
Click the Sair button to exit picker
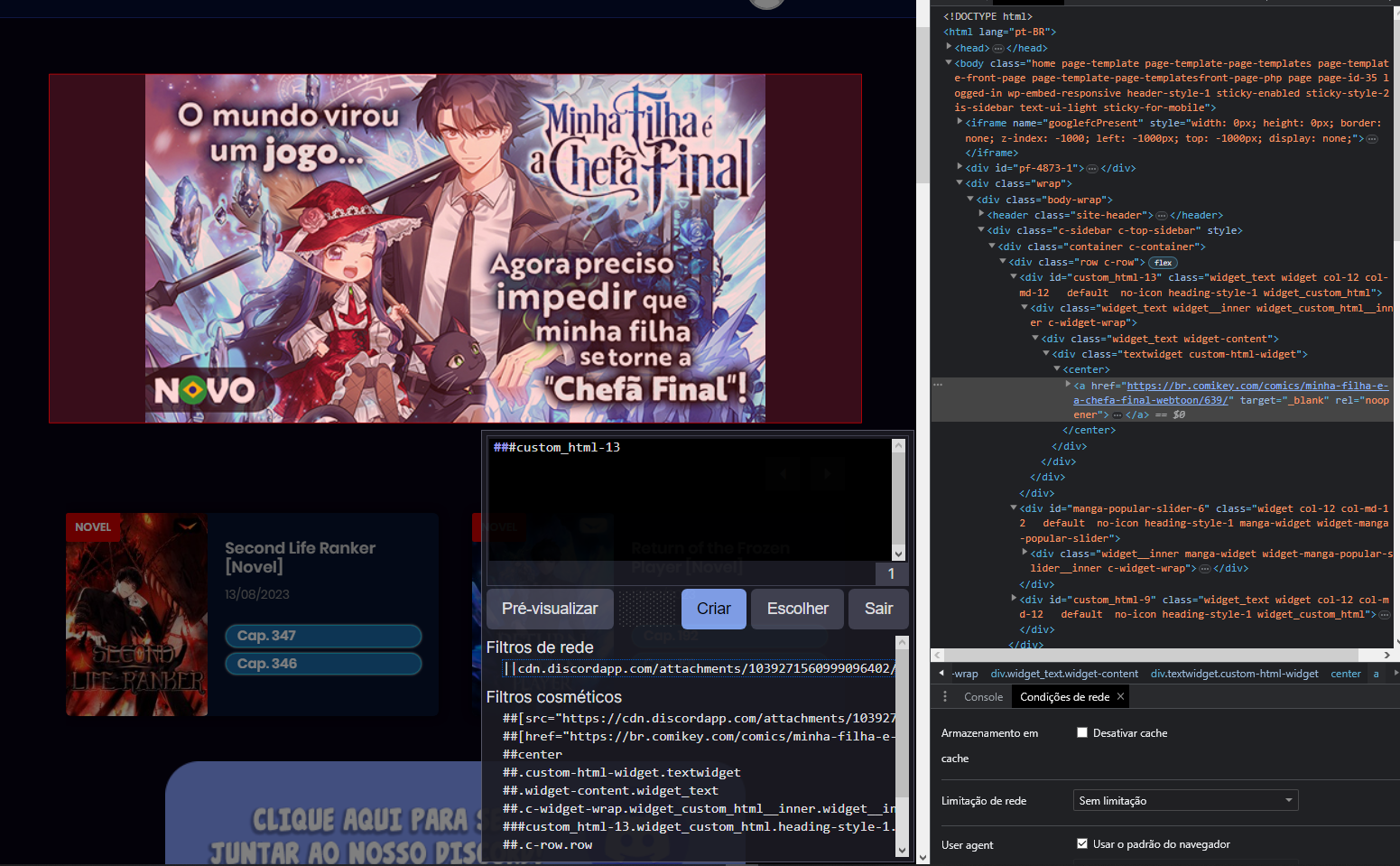877,609
